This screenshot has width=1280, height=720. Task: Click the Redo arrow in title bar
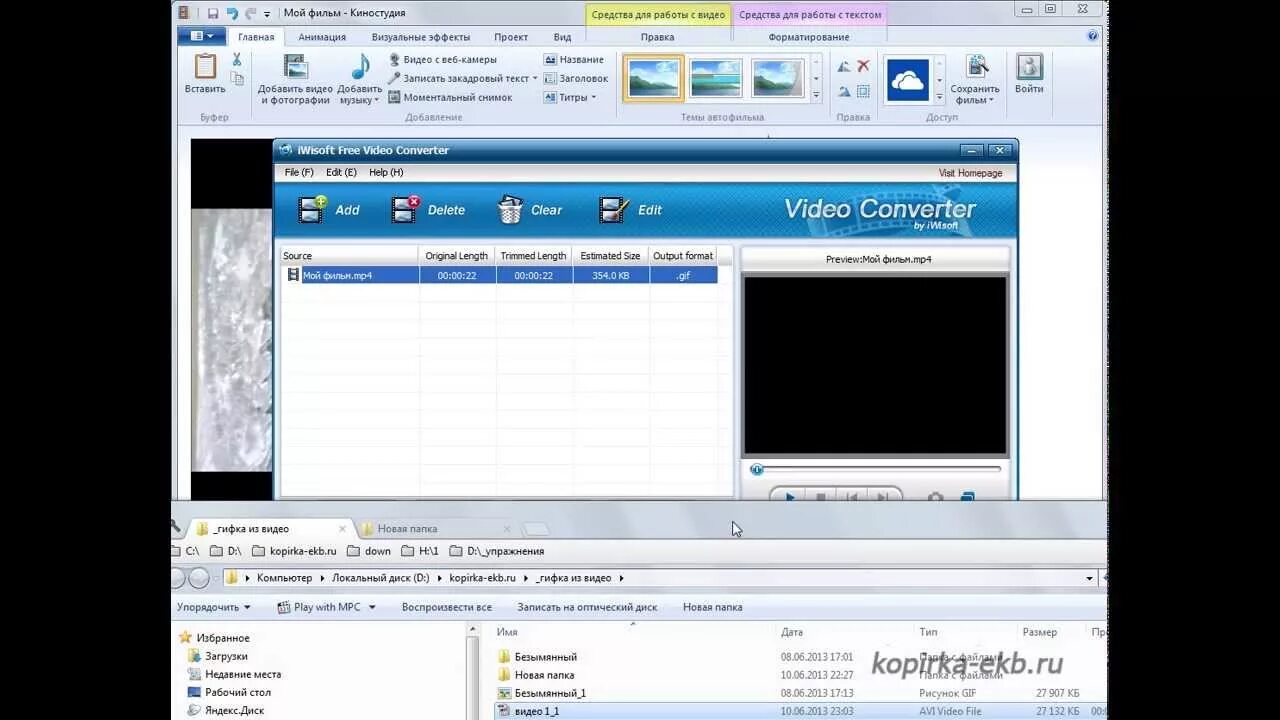coord(251,13)
